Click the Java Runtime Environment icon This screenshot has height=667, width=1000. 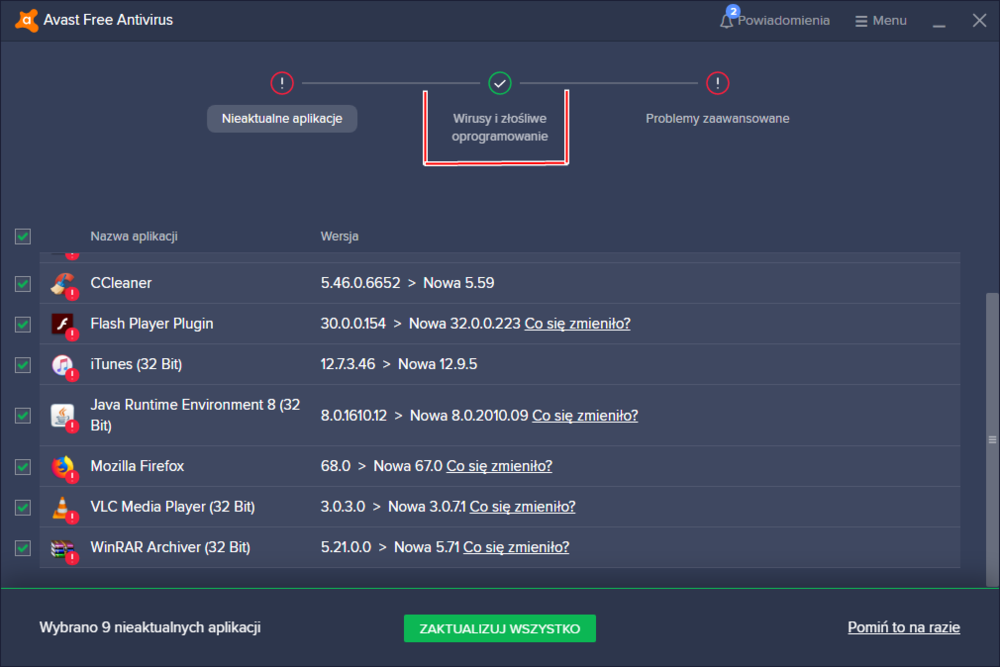63,417
